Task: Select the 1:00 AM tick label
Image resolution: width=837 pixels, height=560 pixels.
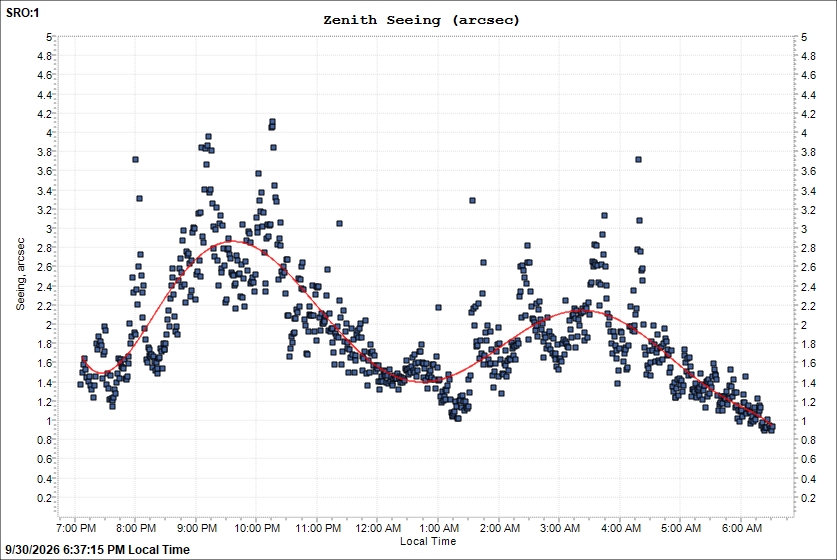Action: (439, 528)
